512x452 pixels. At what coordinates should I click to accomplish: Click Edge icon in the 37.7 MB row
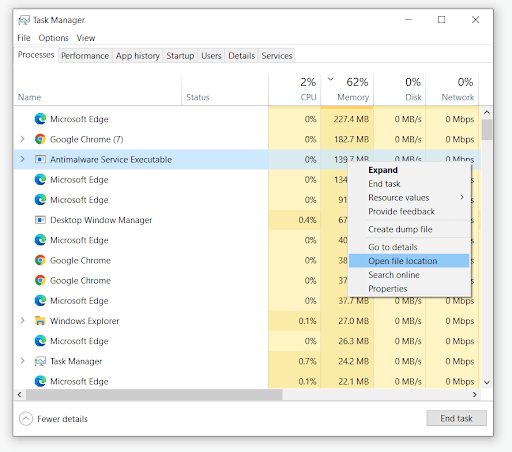click(x=40, y=301)
